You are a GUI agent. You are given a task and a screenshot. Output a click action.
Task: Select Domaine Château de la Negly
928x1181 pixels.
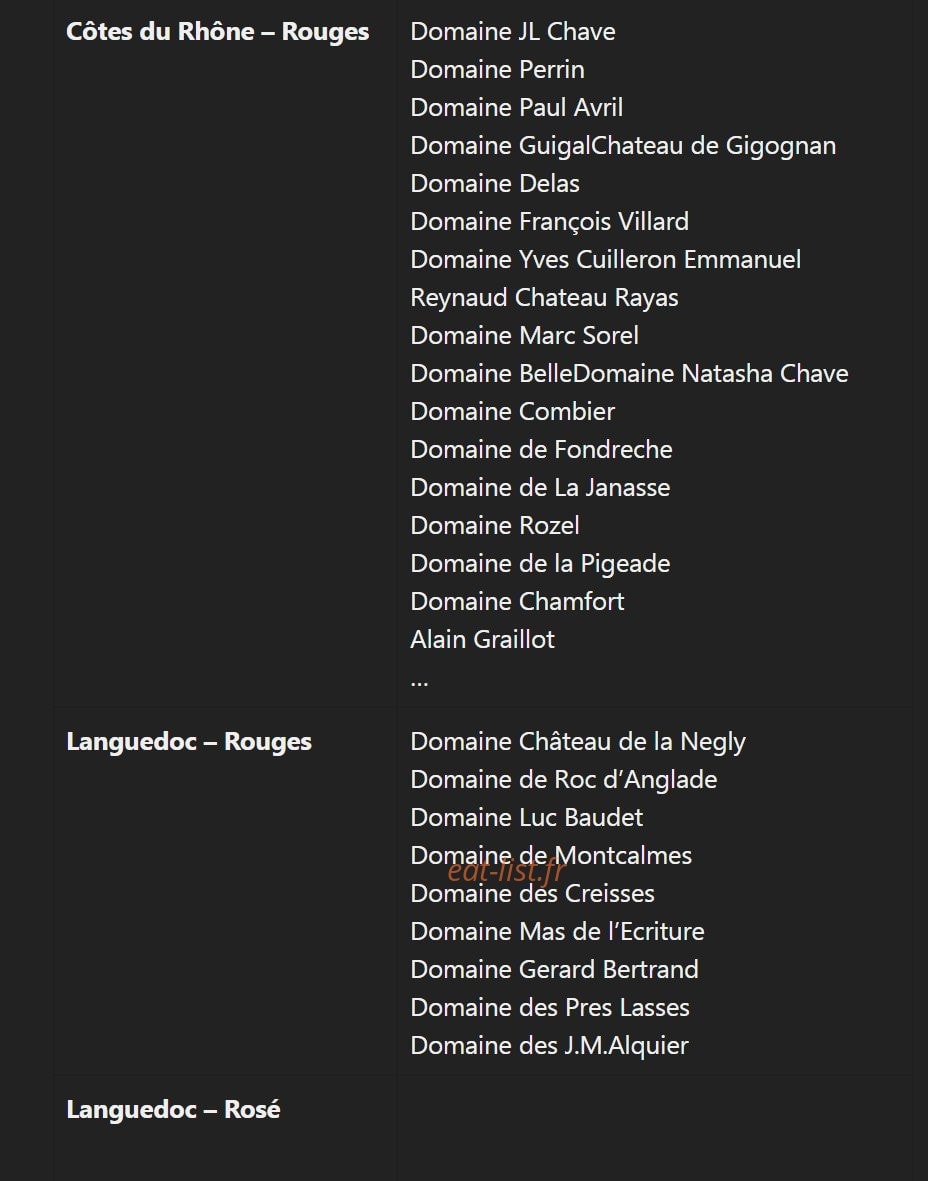[578, 742]
